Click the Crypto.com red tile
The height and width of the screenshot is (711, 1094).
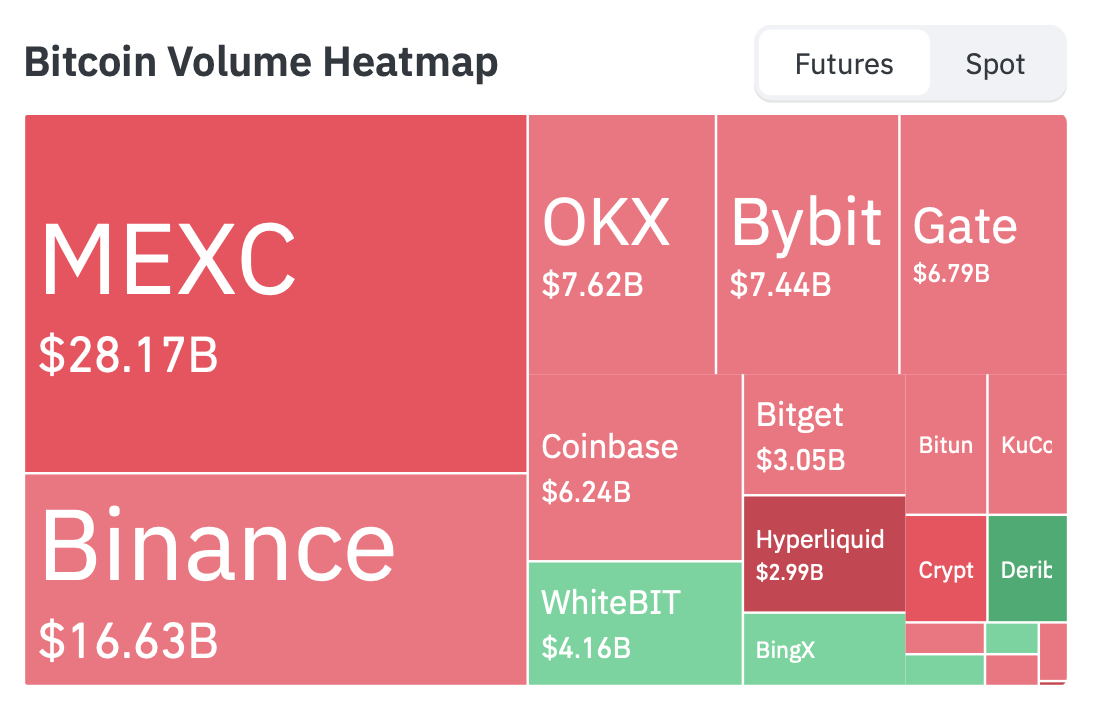pyautogui.click(x=945, y=570)
